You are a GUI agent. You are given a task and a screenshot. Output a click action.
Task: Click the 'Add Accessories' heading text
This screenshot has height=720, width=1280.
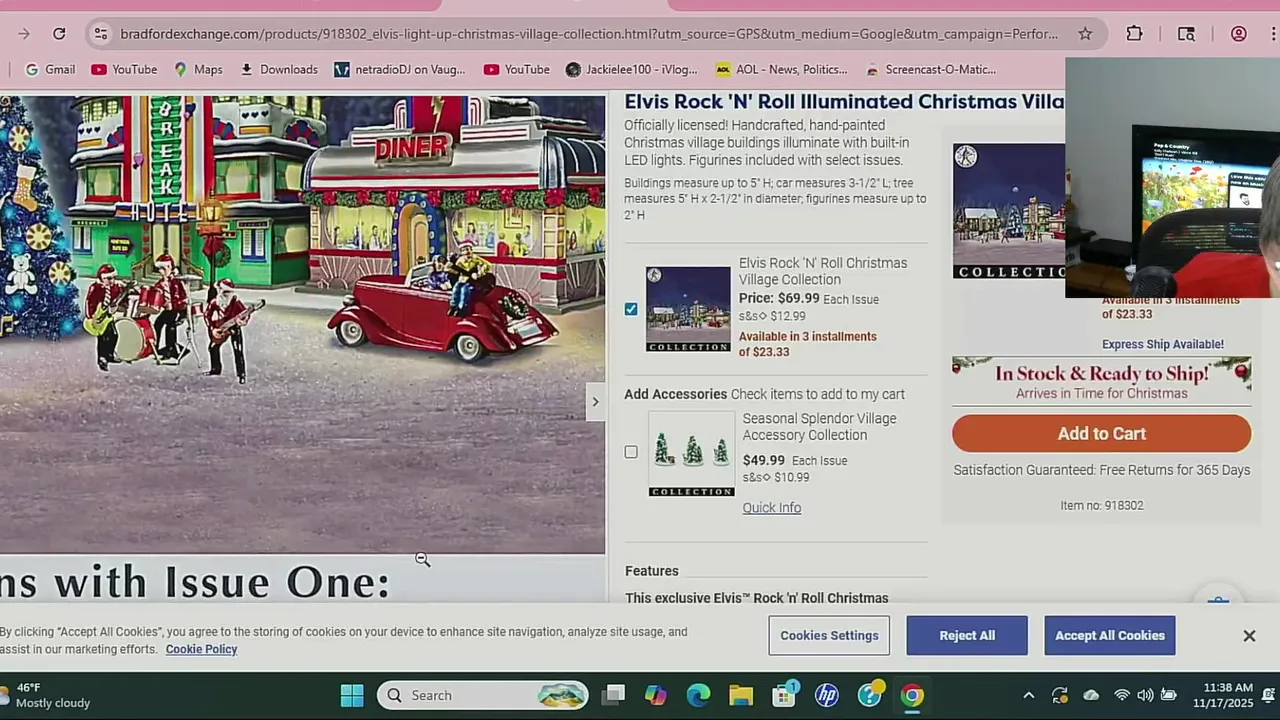[676, 394]
